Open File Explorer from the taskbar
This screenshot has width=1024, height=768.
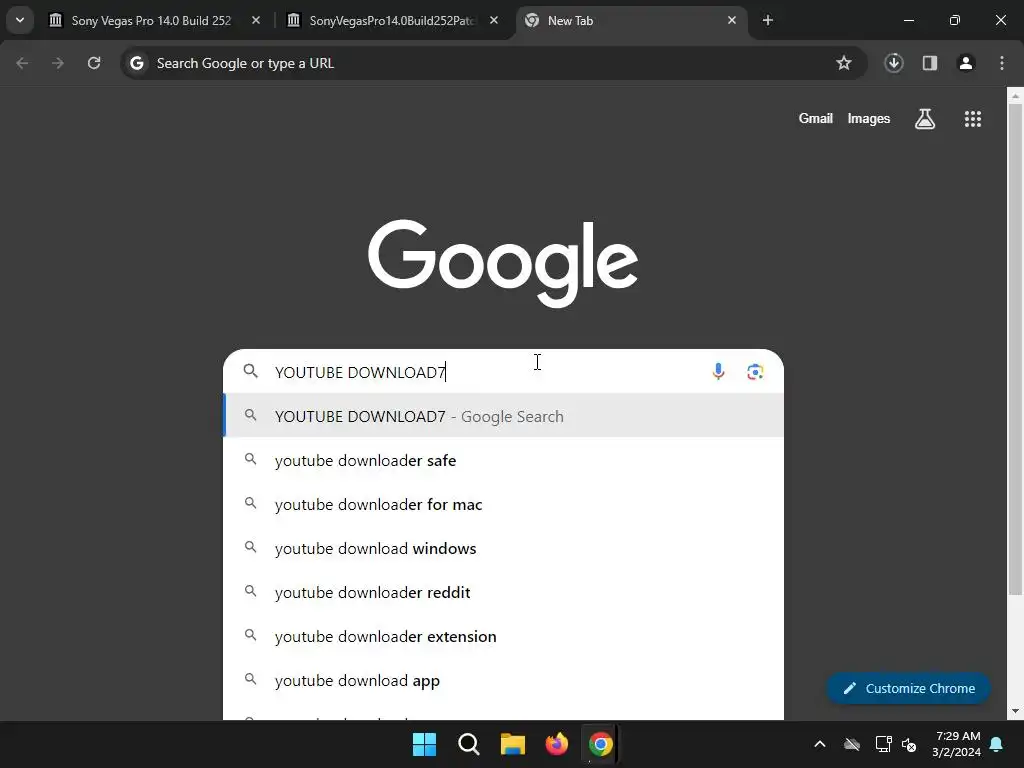coord(513,744)
